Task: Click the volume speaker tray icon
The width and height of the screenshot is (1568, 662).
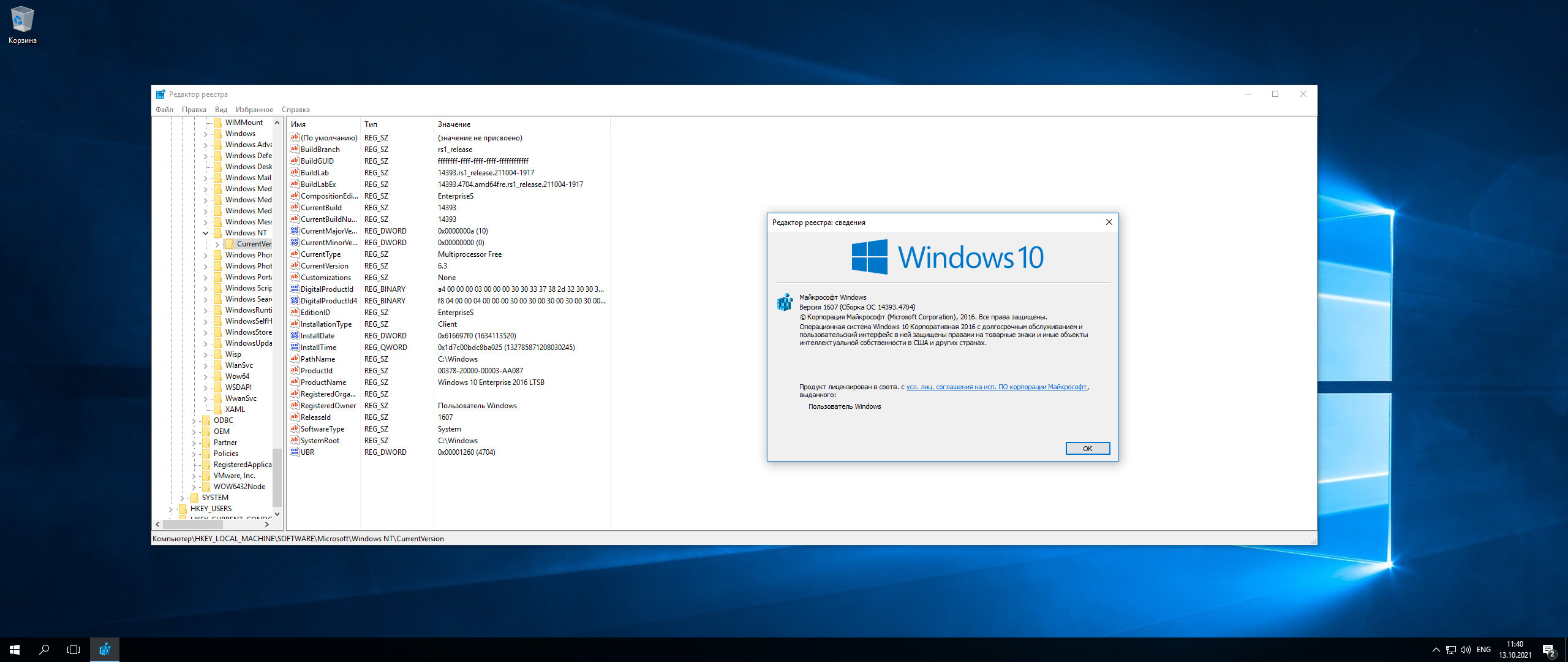Action: 1466,650
